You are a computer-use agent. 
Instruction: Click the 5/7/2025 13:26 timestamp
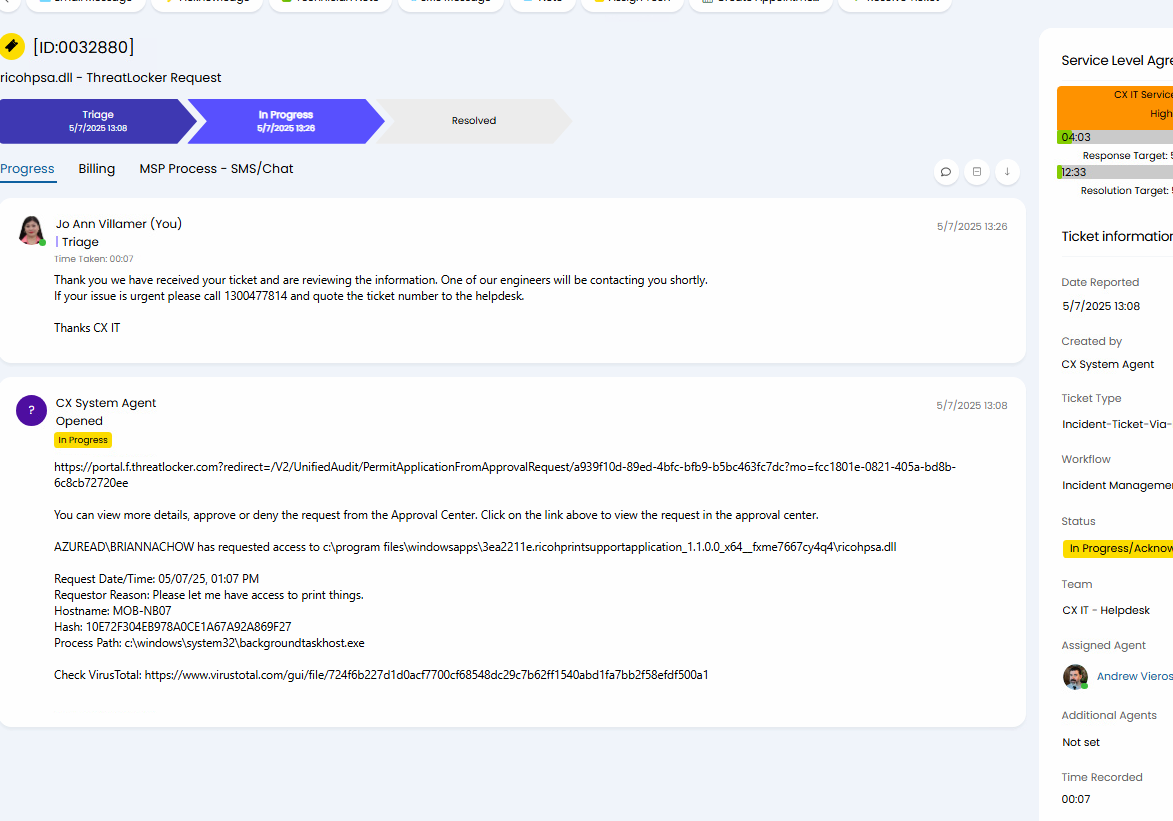972,226
